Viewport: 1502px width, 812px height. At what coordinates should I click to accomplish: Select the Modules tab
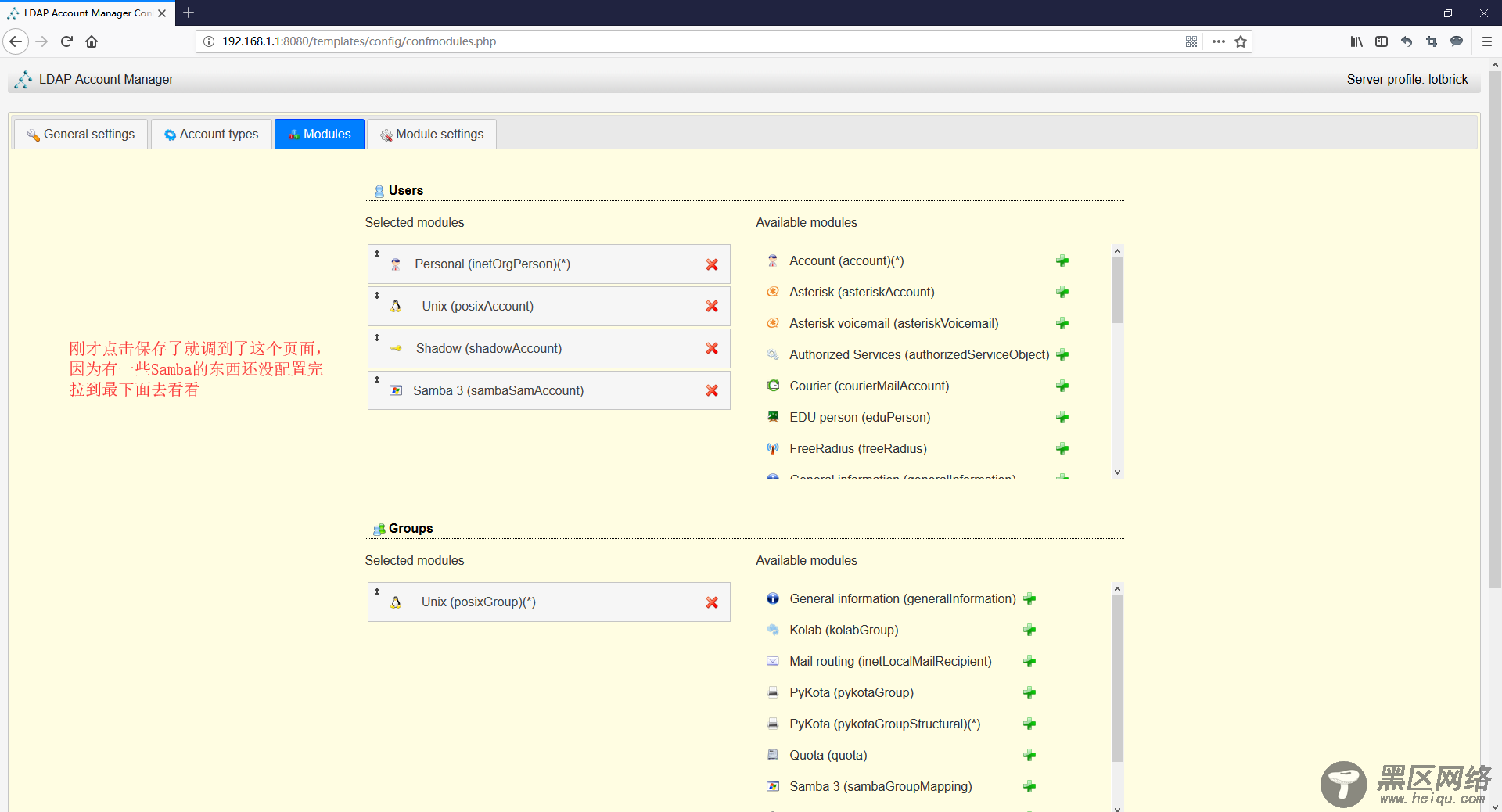pyautogui.click(x=319, y=135)
